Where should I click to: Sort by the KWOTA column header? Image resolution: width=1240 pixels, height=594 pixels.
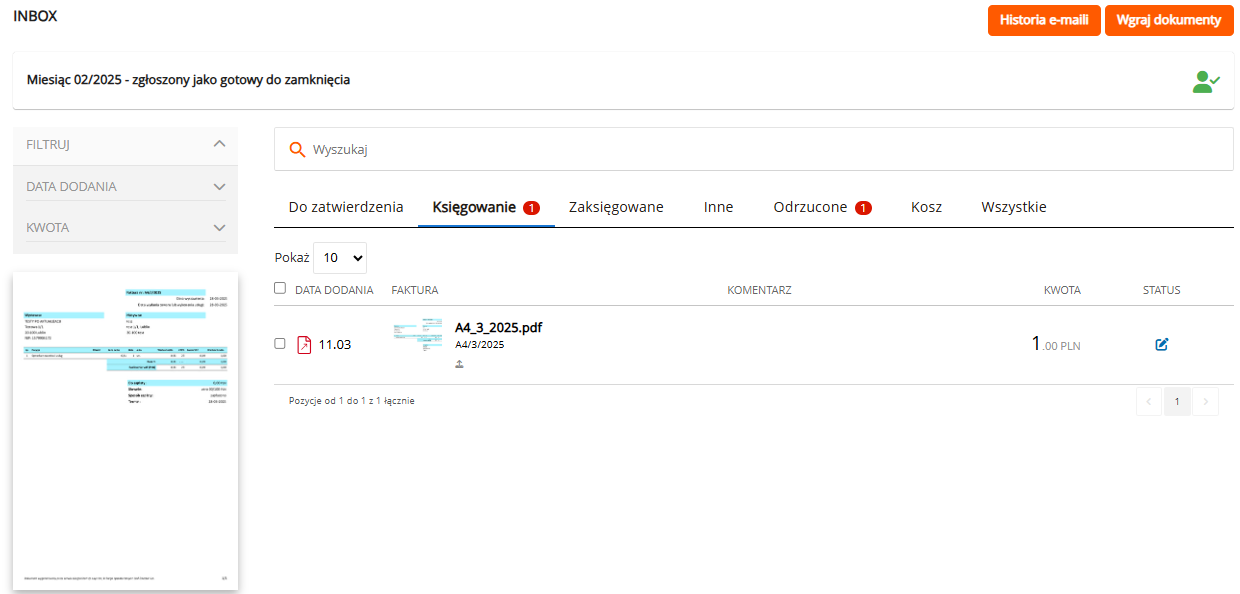1062,290
